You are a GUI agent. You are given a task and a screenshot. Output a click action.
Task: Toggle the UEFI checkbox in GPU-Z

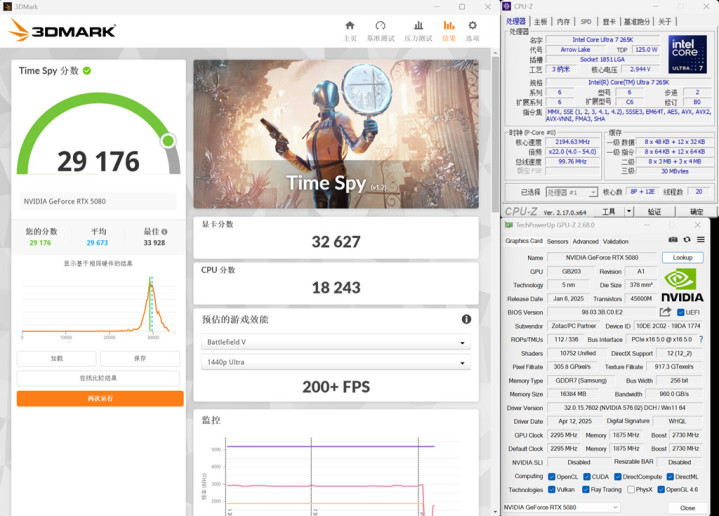click(681, 312)
